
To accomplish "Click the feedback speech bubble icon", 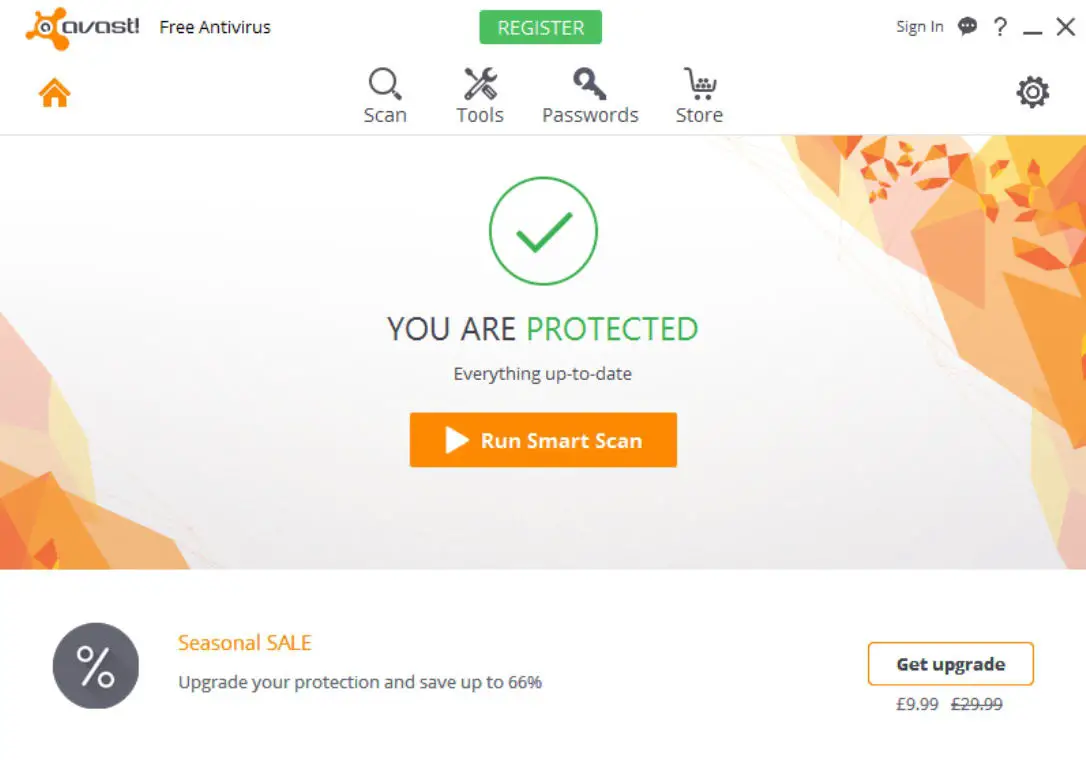I will pos(967,27).
